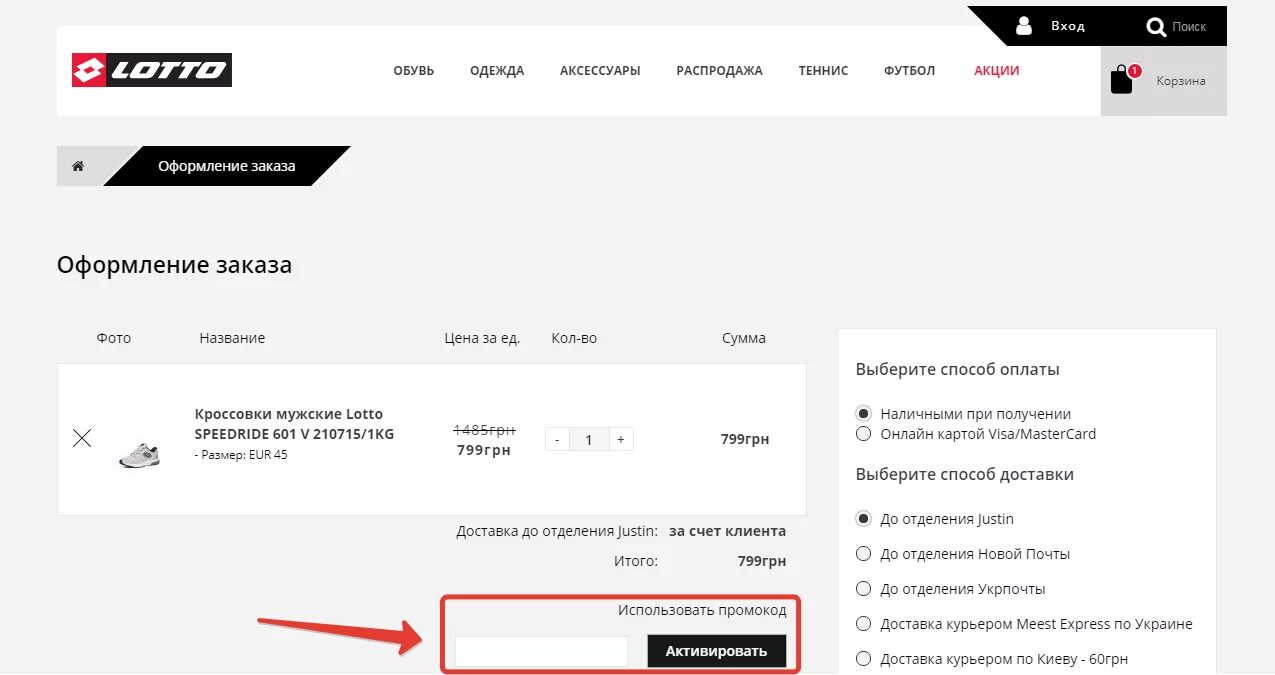Click the quantity field showing 1
Screen dimensions: 1275x675
point(589,439)
